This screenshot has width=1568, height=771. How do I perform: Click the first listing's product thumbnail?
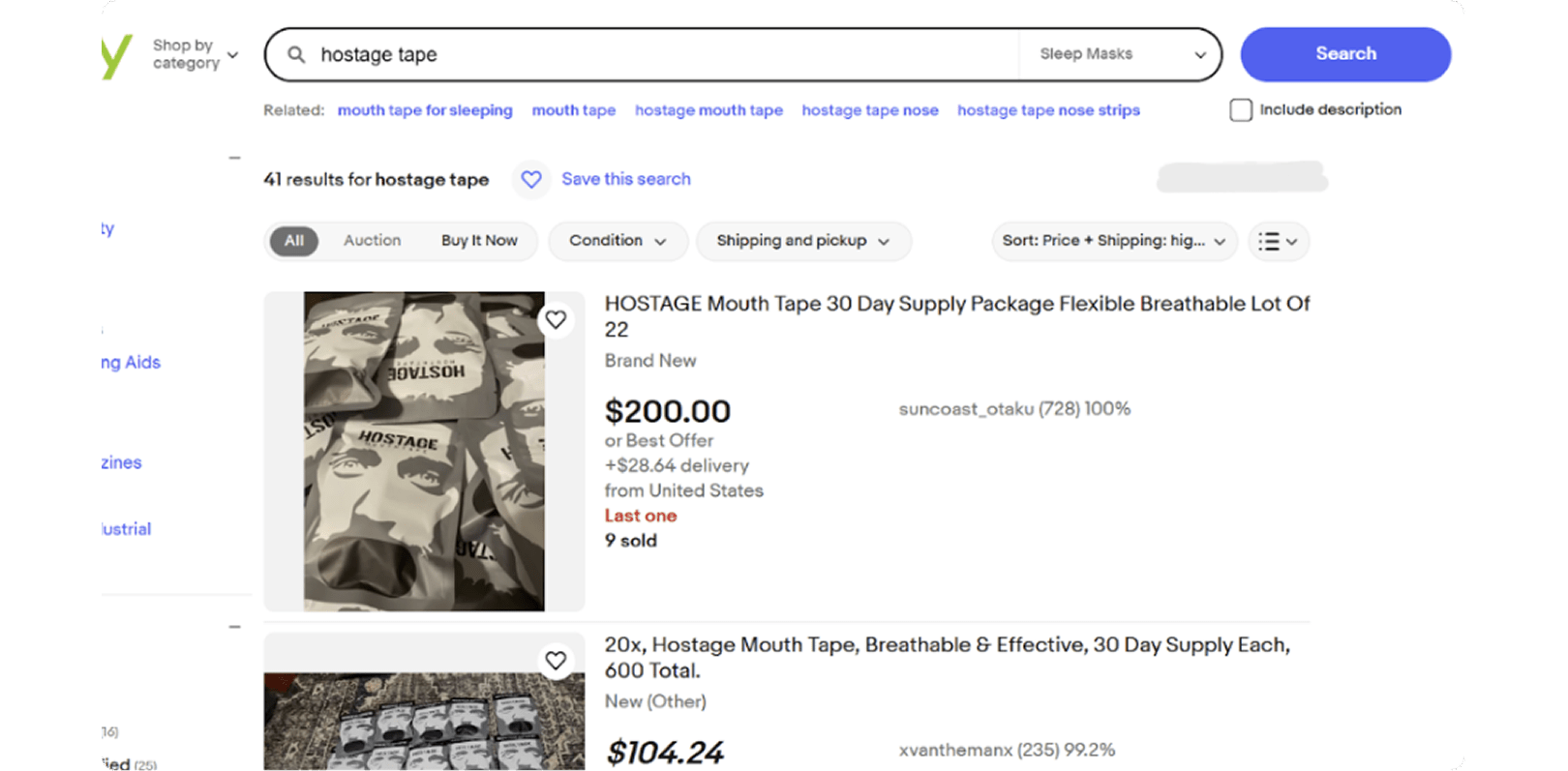[424, 451]
